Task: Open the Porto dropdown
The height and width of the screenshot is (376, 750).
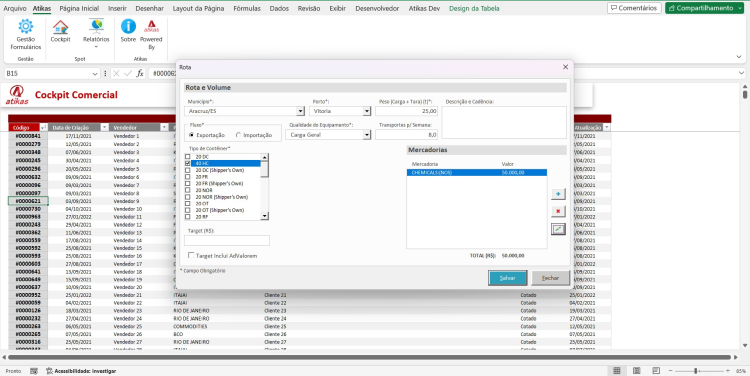Action: [366, 111]
